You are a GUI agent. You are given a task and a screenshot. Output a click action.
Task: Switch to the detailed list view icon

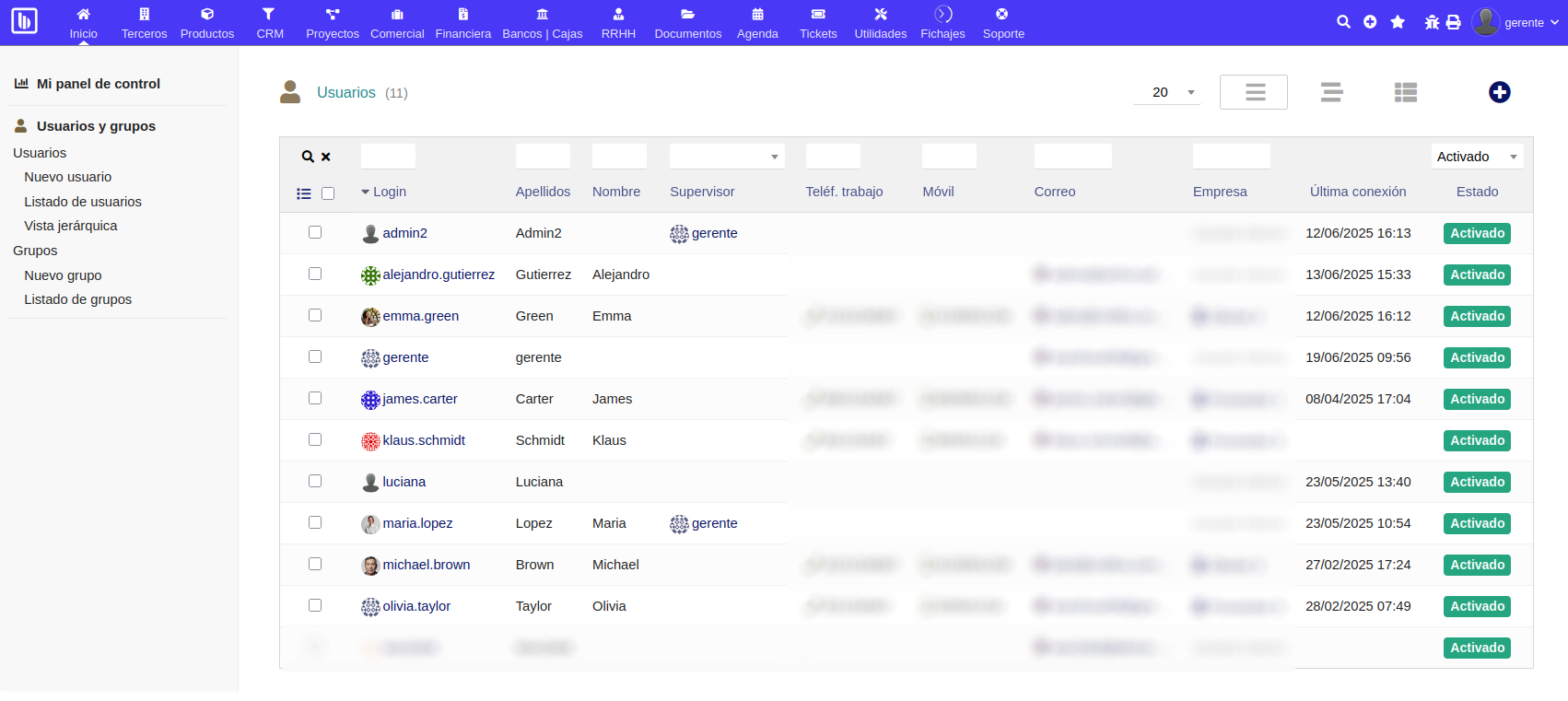1405,92
